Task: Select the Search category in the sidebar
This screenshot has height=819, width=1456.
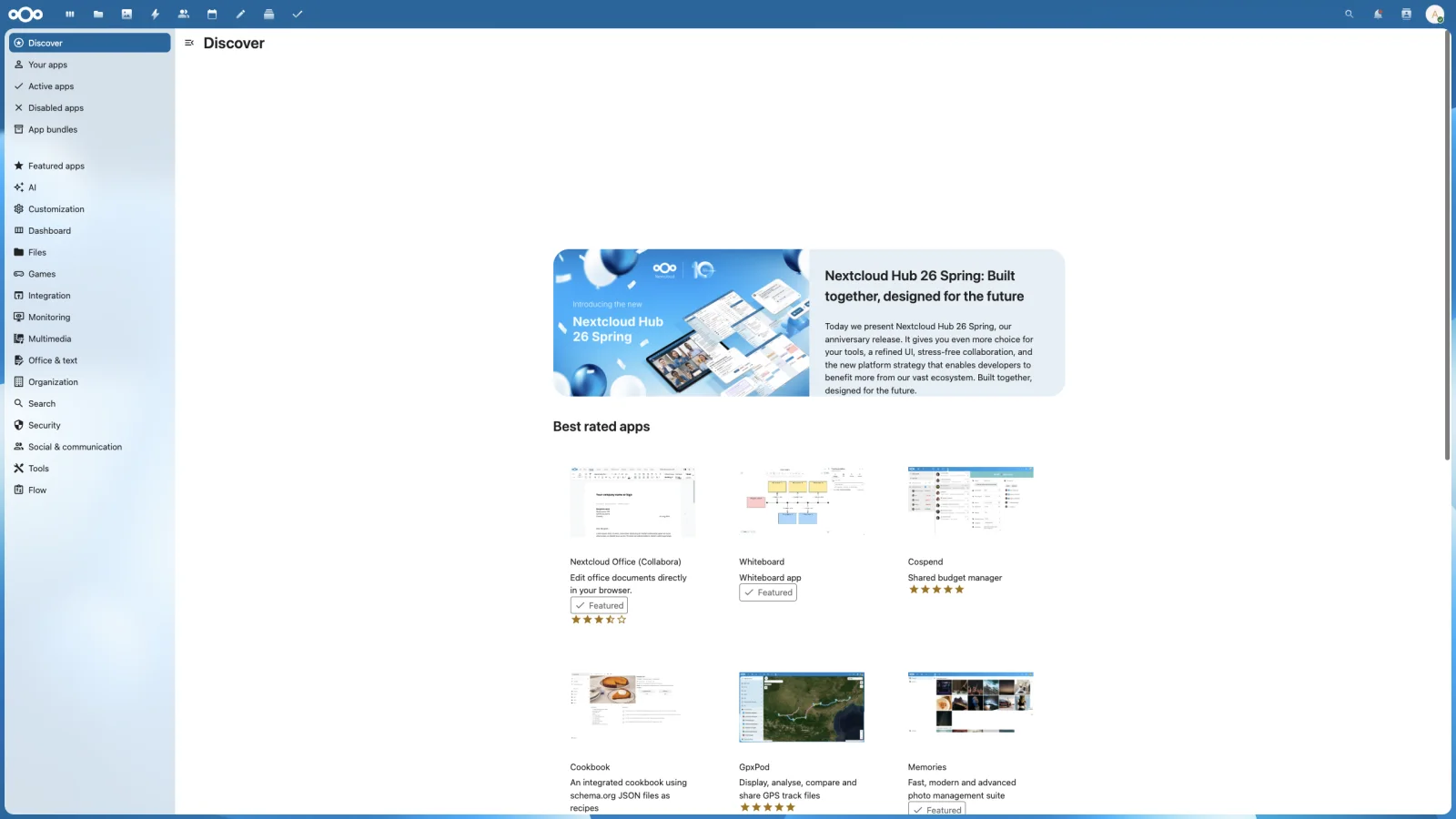Action: tap(90, 404)
